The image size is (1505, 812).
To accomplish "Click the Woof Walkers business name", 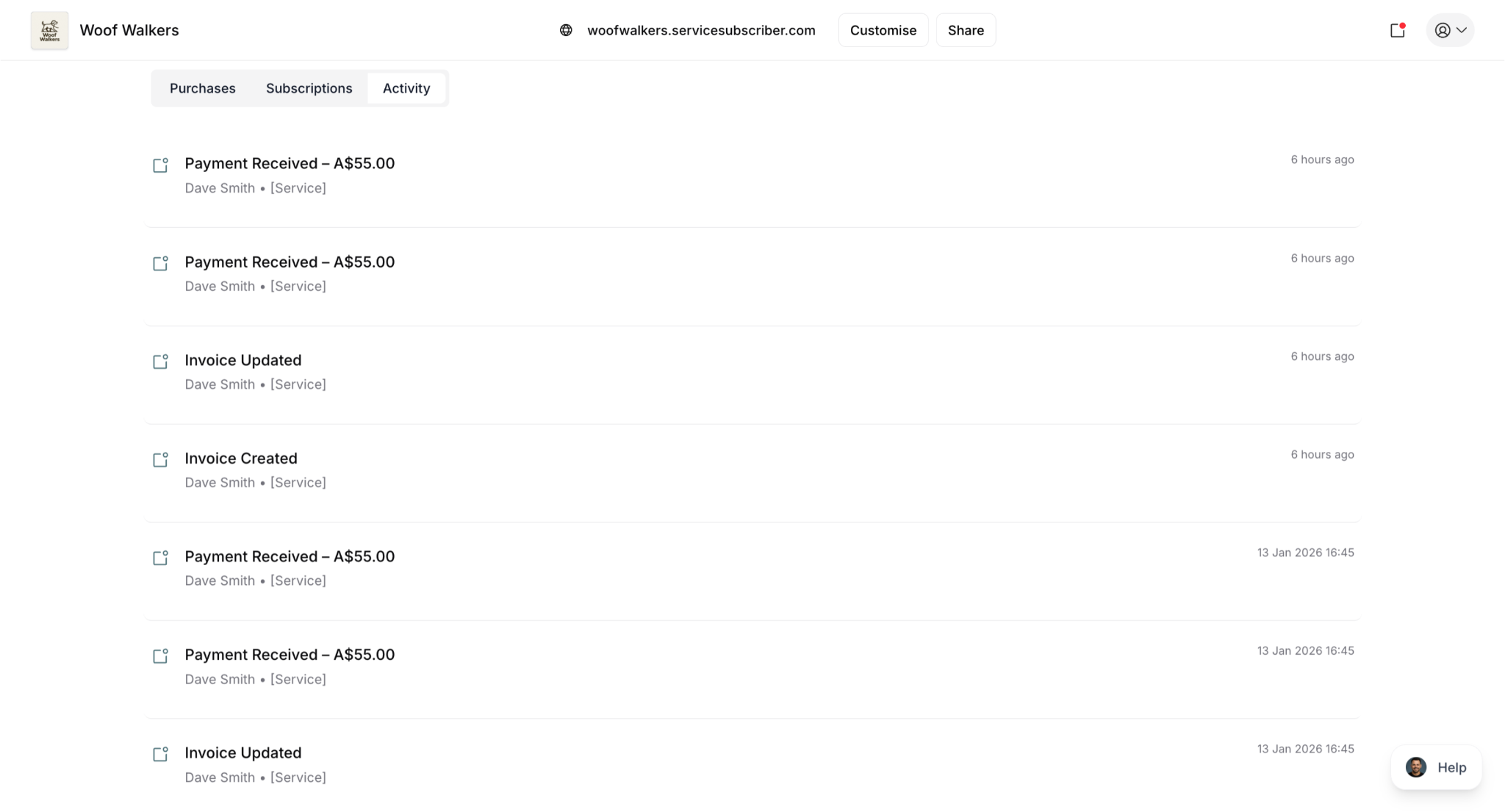I will tap(129, 30).
